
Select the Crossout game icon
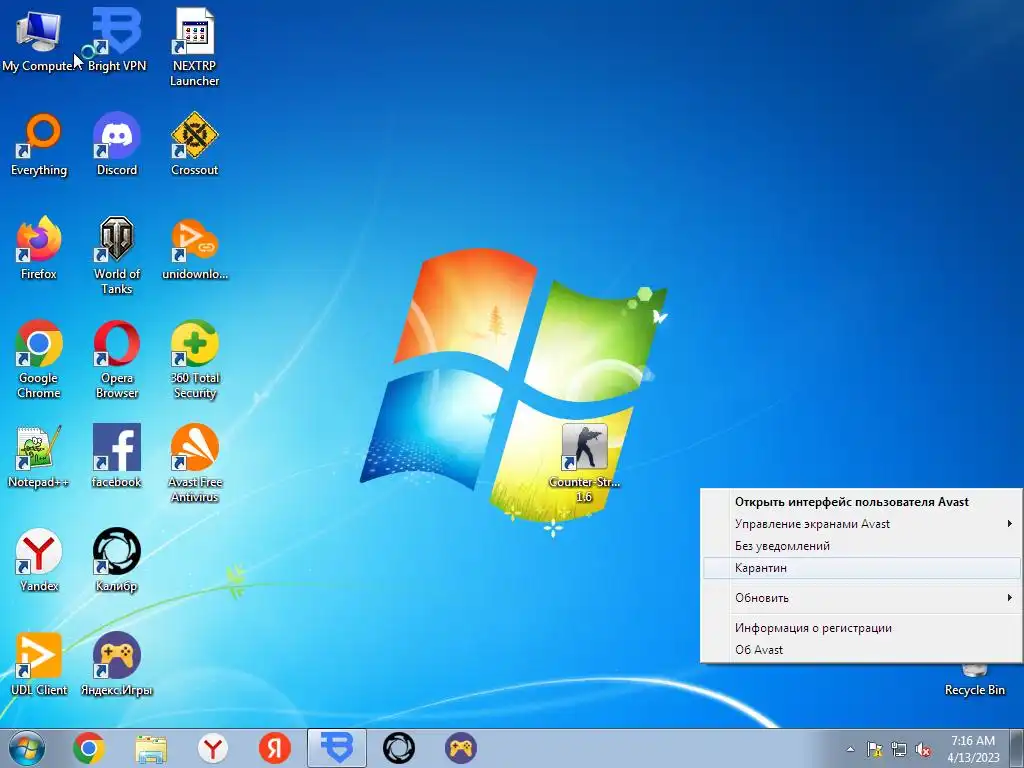195,145
